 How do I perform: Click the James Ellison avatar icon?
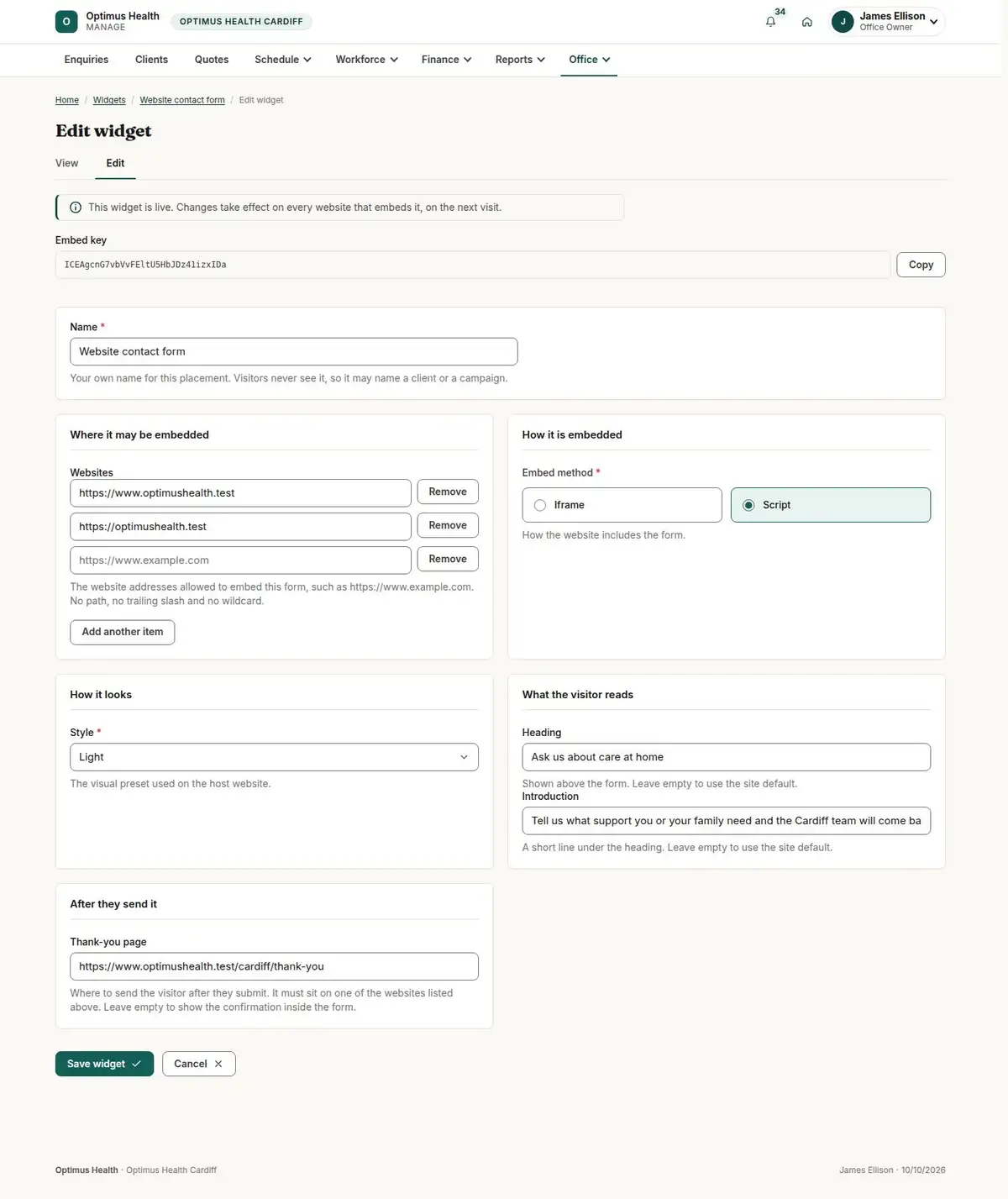pos(843,22)
